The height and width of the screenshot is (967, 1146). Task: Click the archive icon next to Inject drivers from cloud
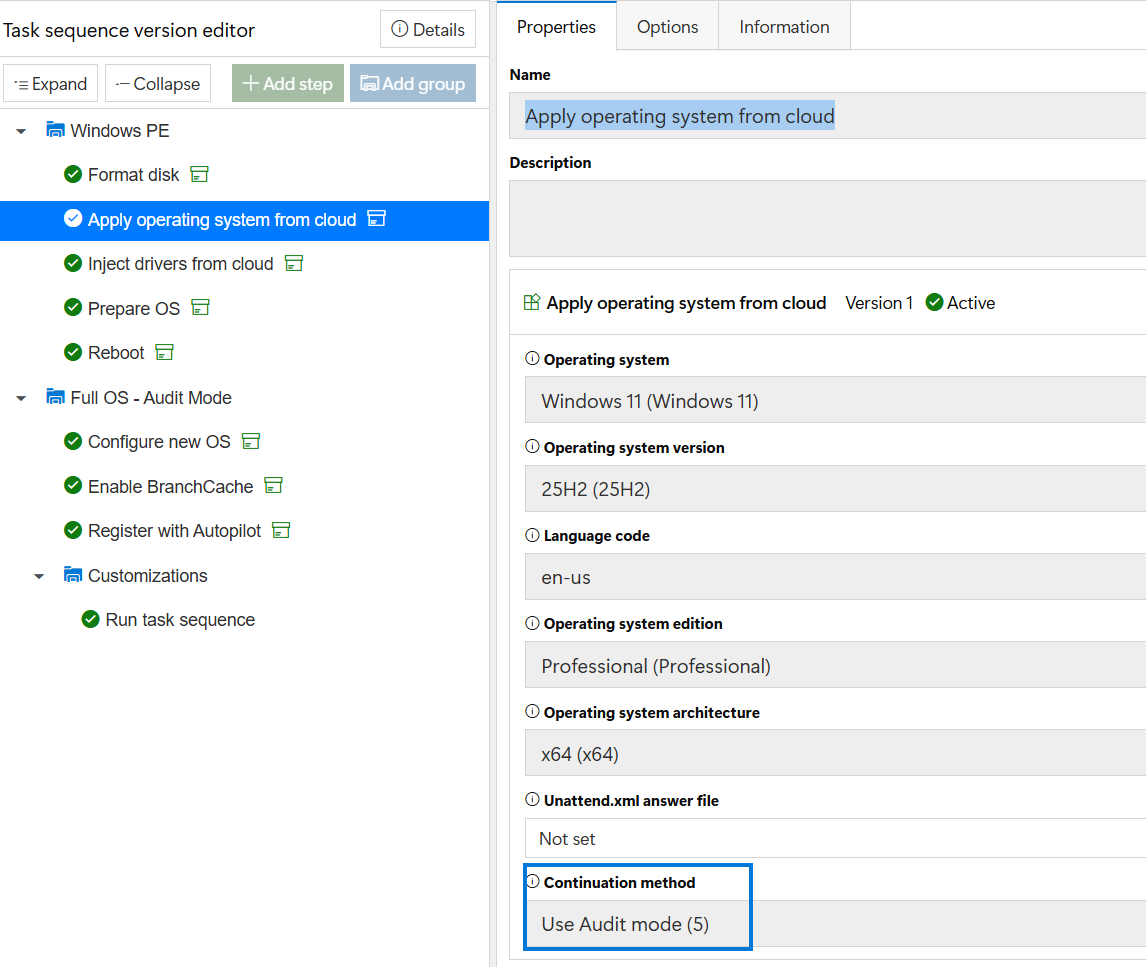(294, 263)
